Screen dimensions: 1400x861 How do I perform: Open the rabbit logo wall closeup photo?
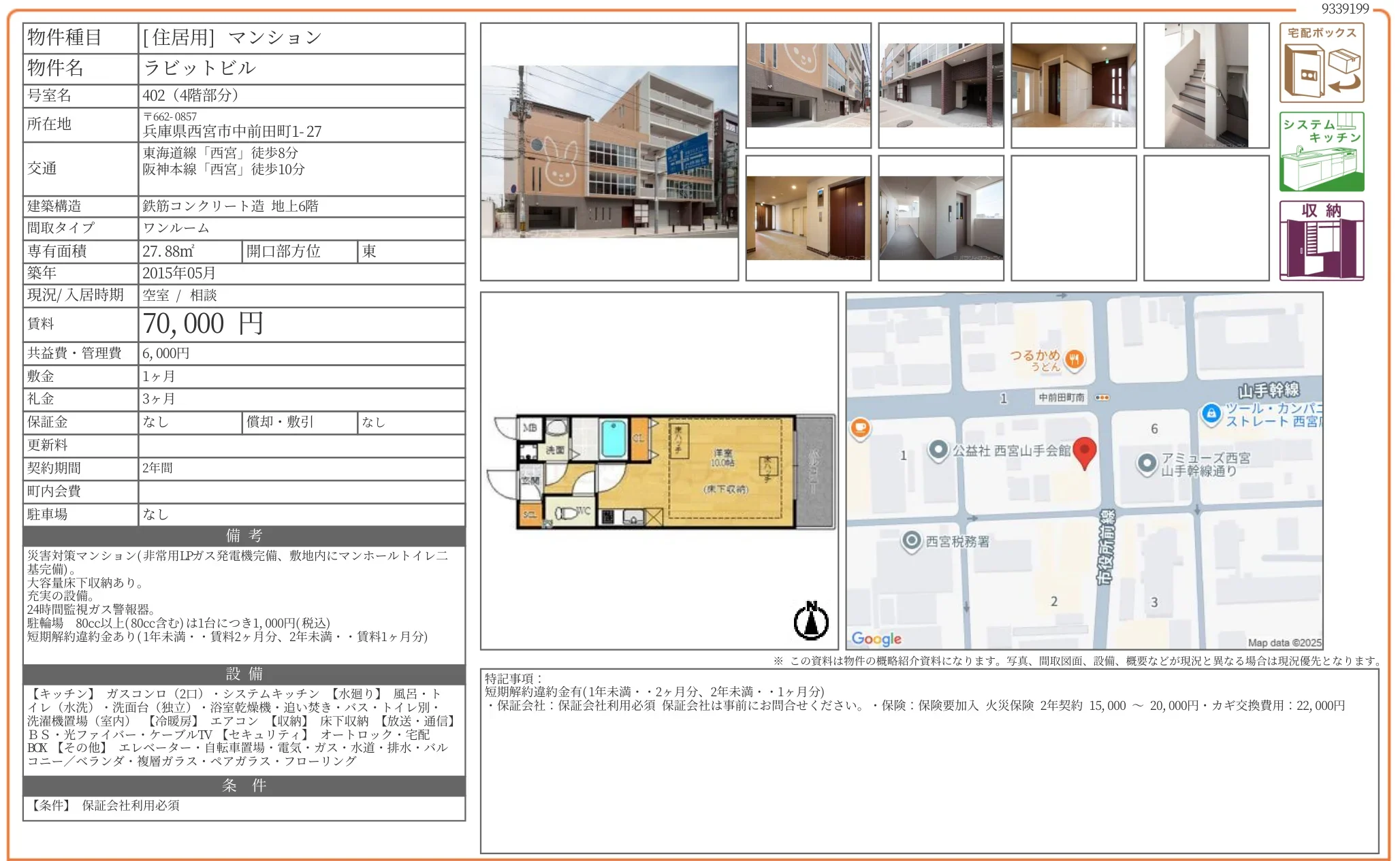pyautogui.click(x=808, y=85)
